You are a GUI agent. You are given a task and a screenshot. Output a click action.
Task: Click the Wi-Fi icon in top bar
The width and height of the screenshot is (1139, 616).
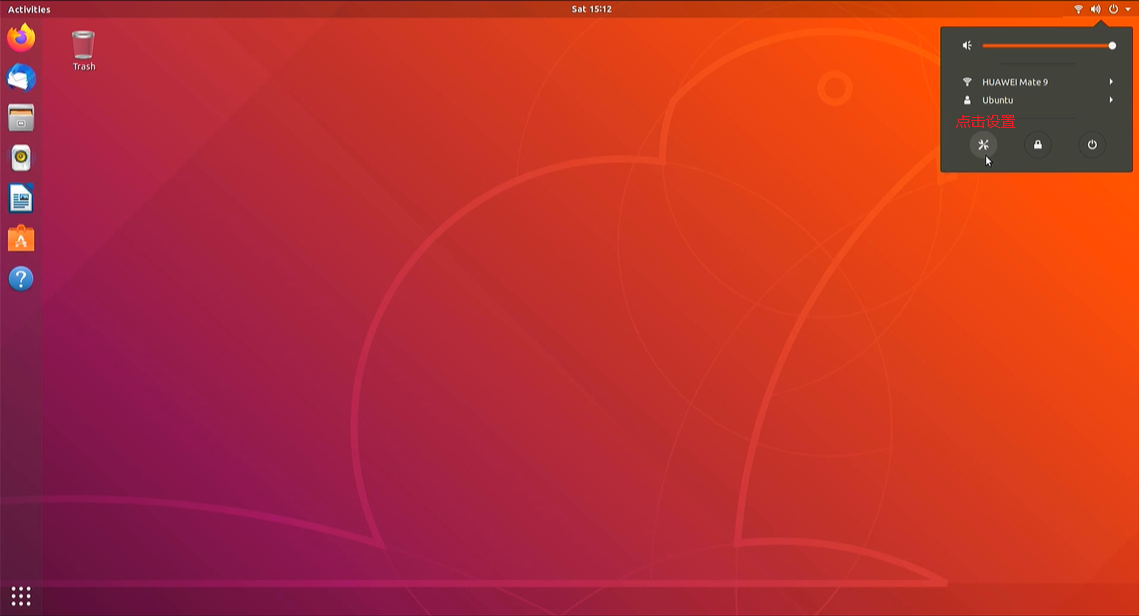(1078, 9)
